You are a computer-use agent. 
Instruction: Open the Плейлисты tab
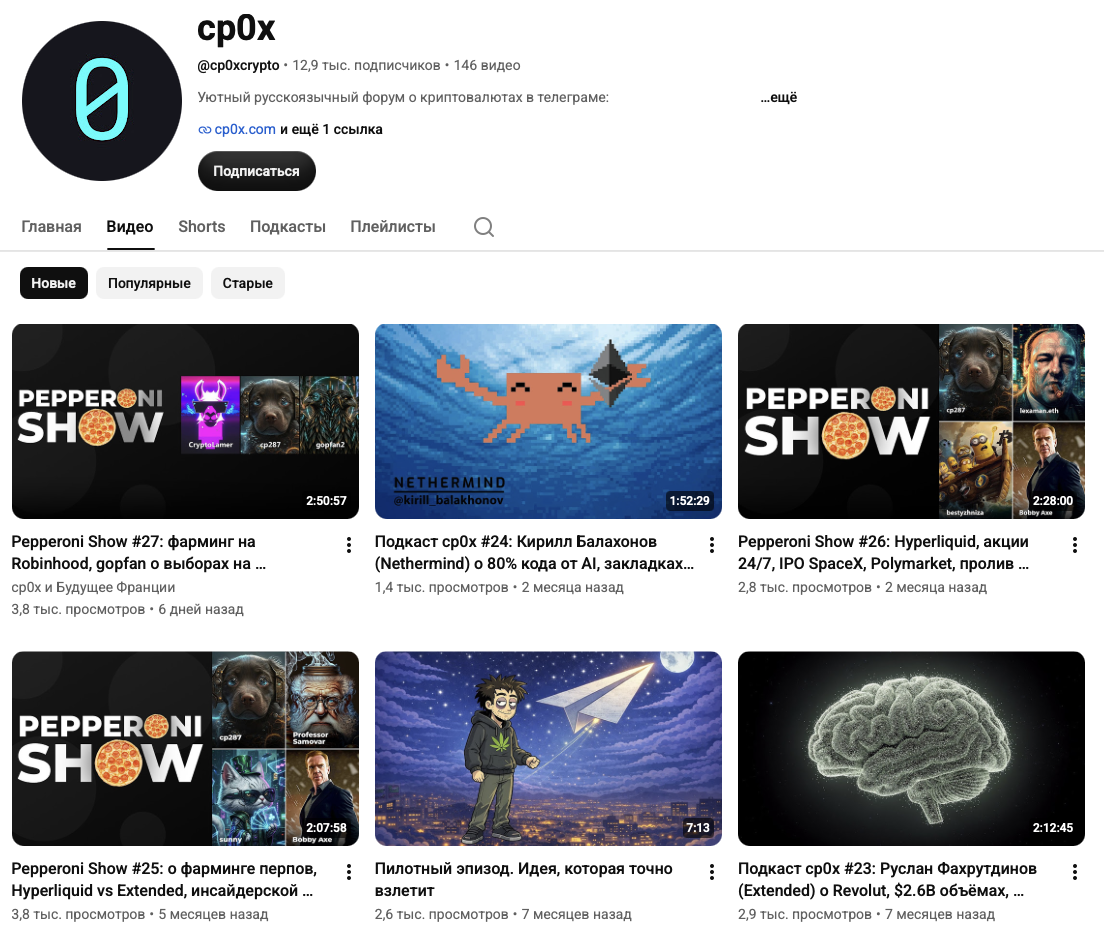(x=393, y=227)
